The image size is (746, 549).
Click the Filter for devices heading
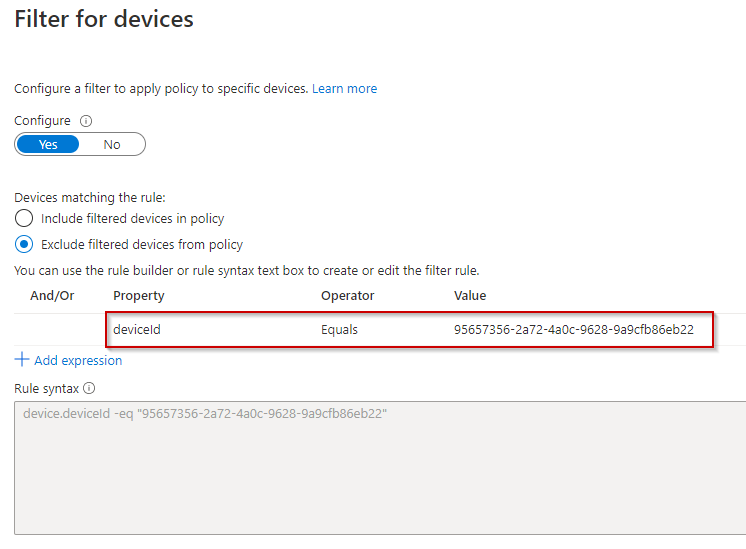tap(104, 19)
